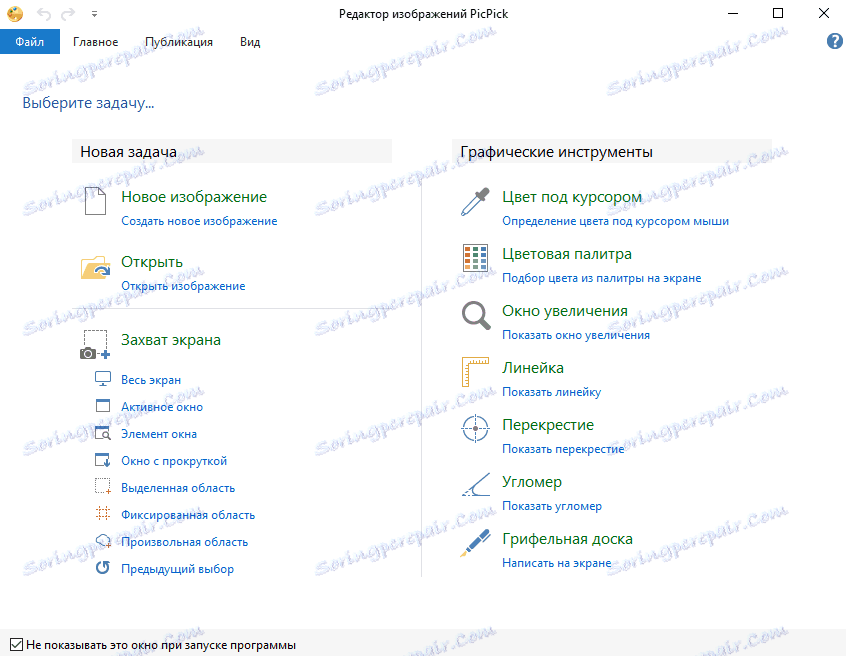Select 'Весь экран' capture option
The width and height of the screenshot is (846, 656).
[x=151, y=380]
